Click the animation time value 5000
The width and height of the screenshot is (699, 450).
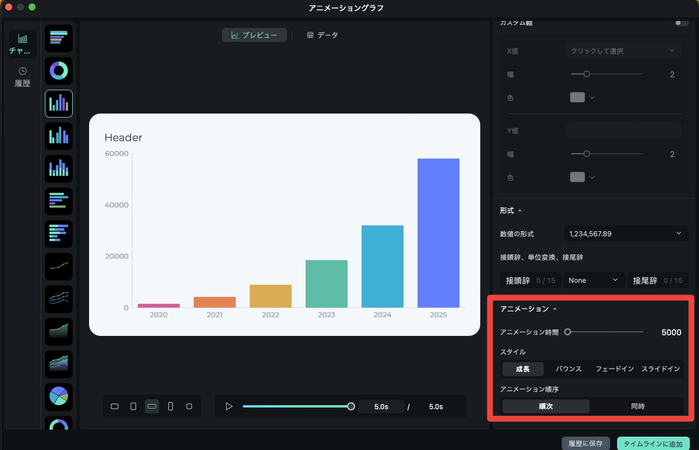671,332
